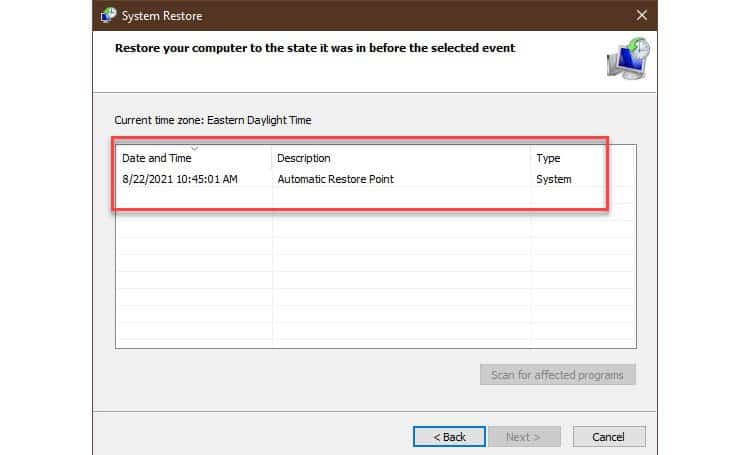Viewport: 750px width, 455px height.
Task: Click Scan for affected programs button
Action: click(558, 375)
